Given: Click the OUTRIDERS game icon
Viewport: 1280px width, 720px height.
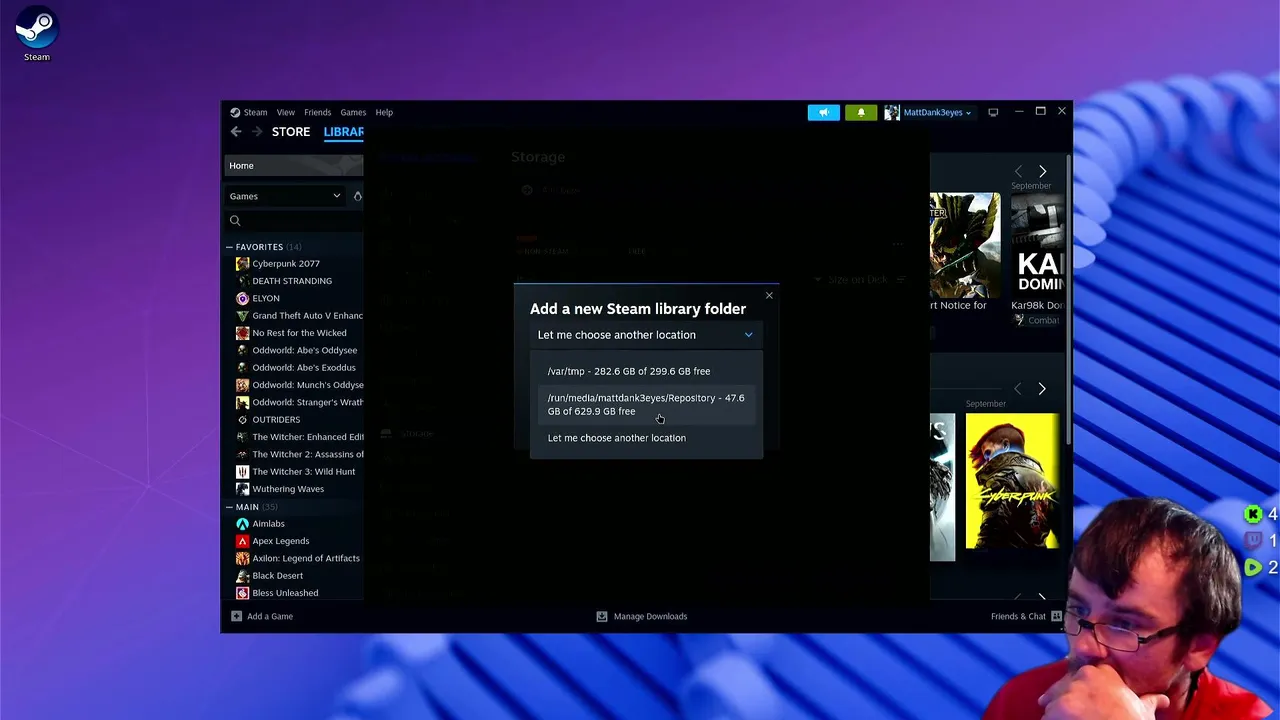Looking at the screenshot, I should coord(242,420).
